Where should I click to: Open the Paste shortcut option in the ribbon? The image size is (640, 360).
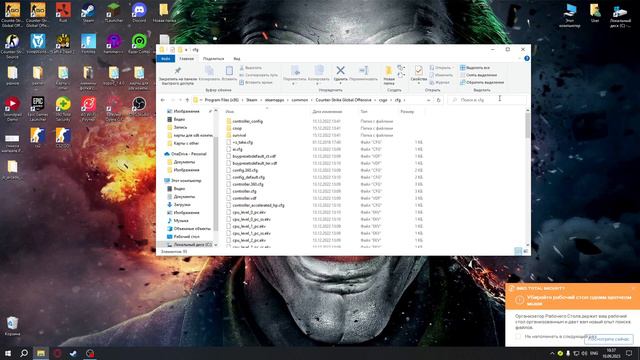(x=256, y=82)
